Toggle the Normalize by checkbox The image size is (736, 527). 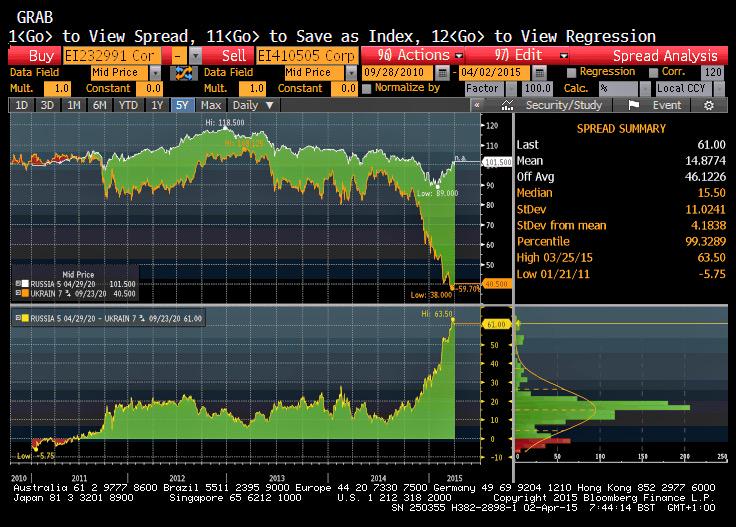(x=367, y=88)
